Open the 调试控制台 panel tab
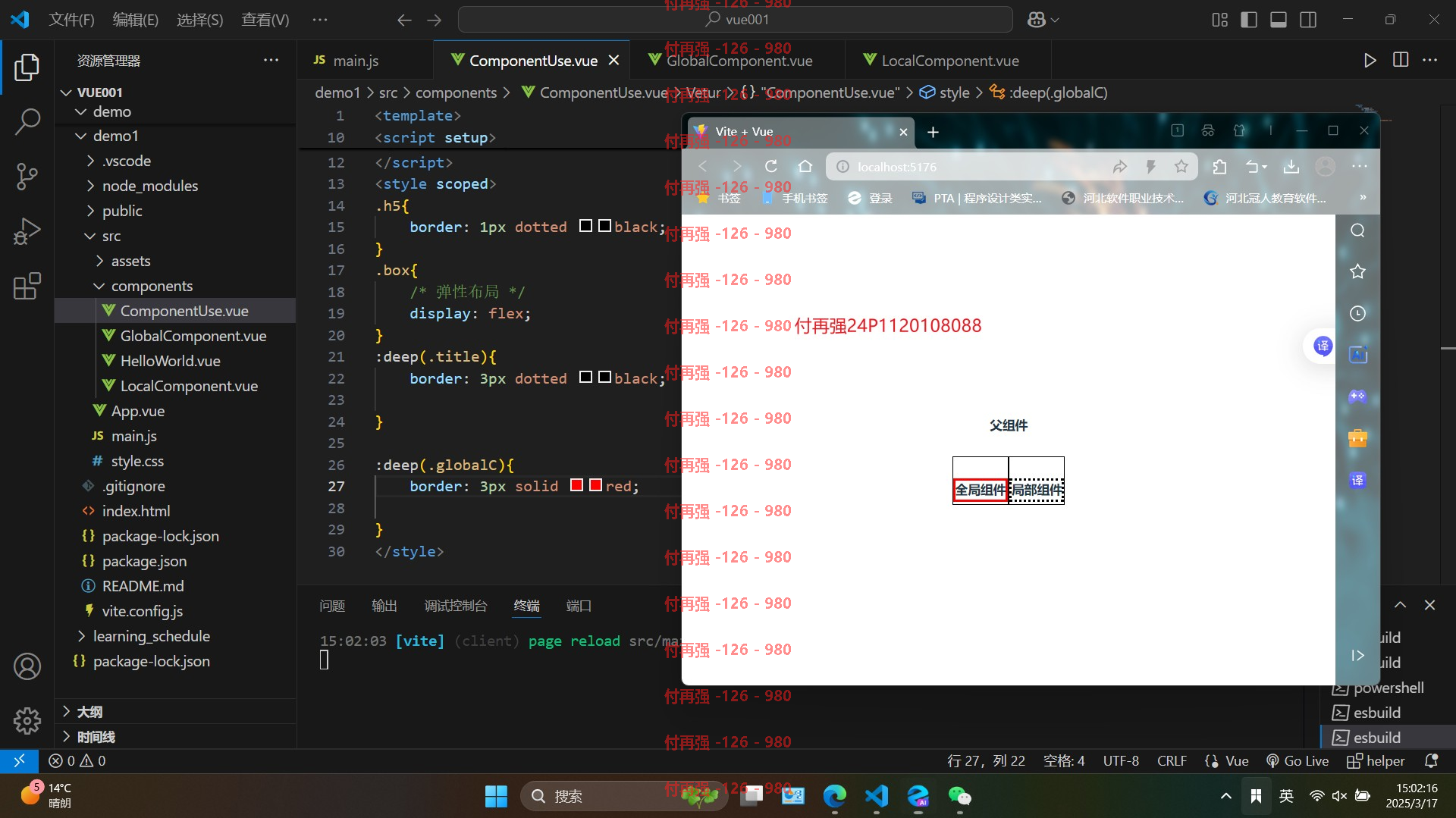This screenshot has height=818, width=1456. click(456, 606)
